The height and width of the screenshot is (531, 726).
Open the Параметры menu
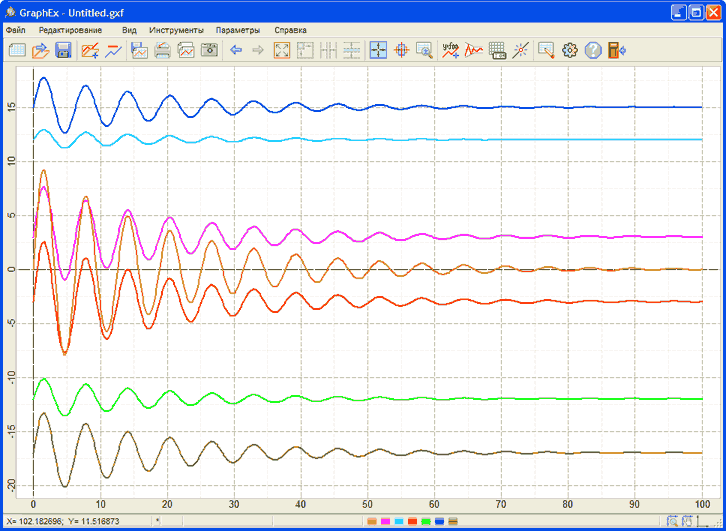[237, 30]
